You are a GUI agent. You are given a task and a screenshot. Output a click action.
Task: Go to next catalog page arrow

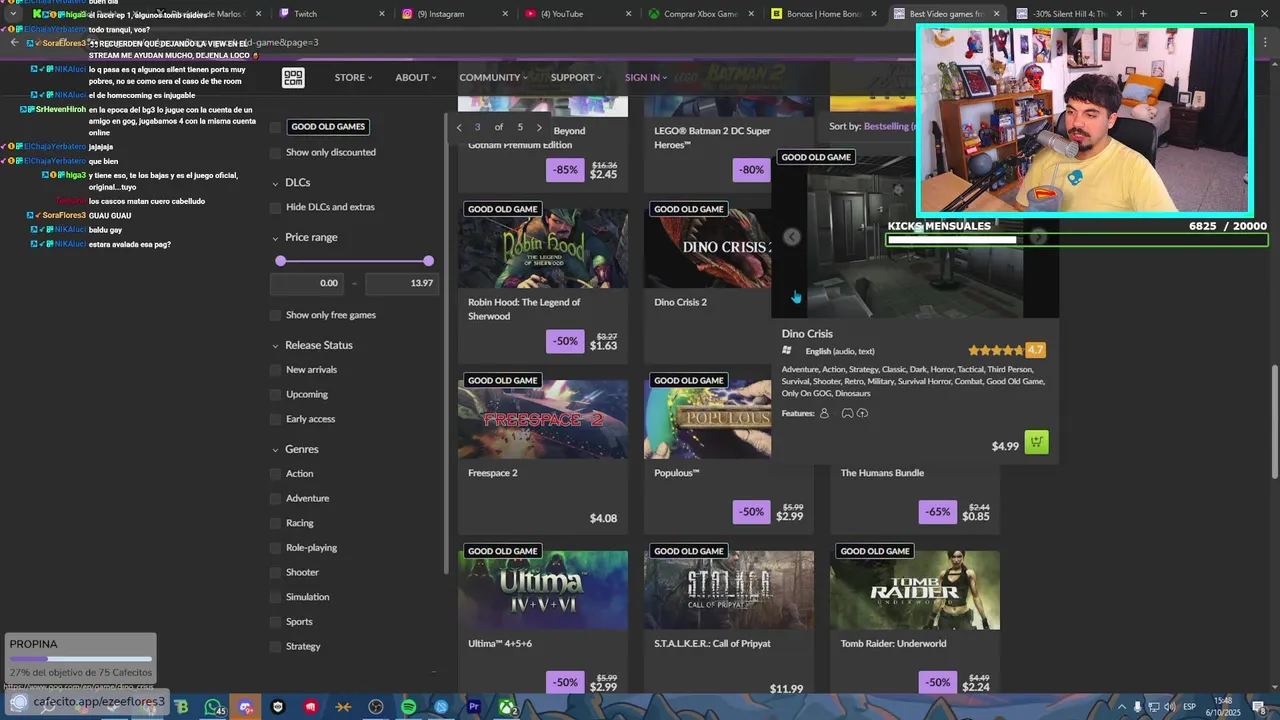pyautogui.click(x=539, y=127)
